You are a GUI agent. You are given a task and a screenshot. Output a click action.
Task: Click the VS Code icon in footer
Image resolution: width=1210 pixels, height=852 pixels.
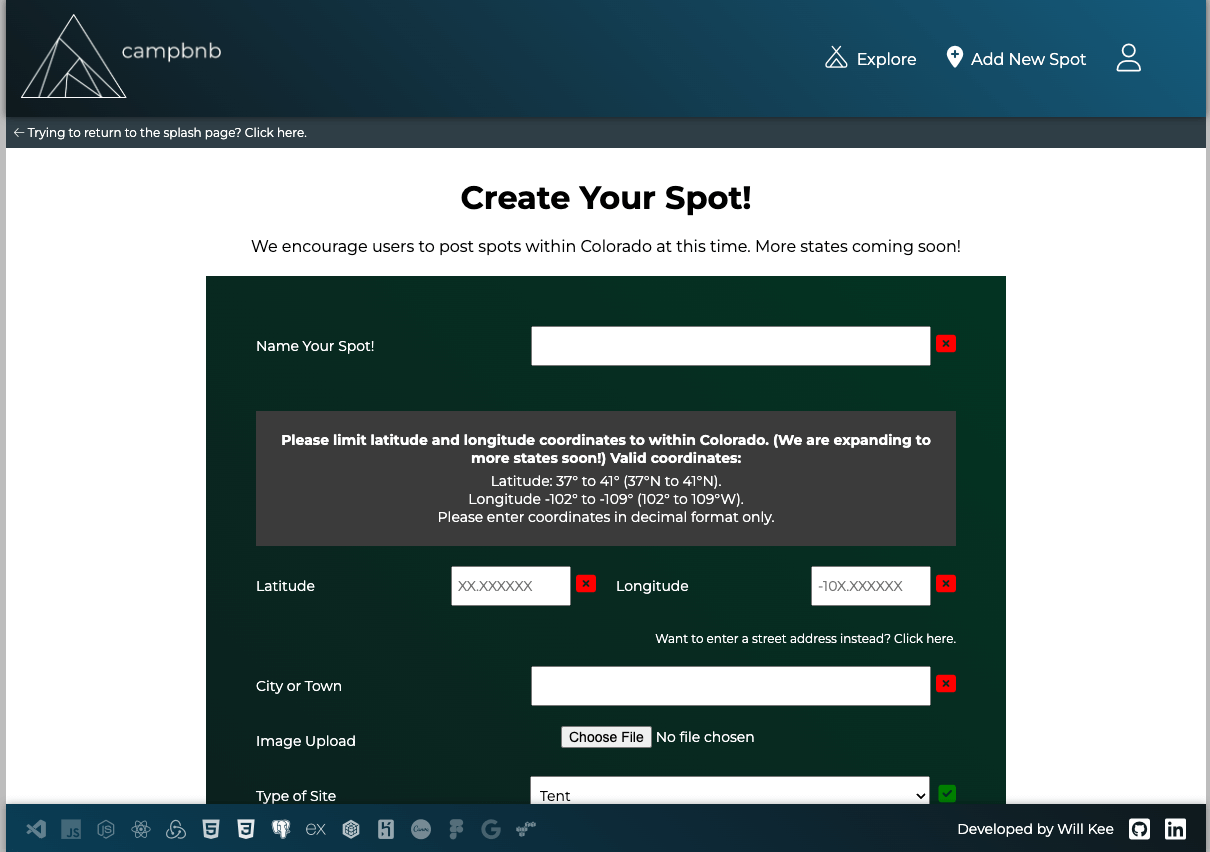pyautogui.click(x=36, y=829)
